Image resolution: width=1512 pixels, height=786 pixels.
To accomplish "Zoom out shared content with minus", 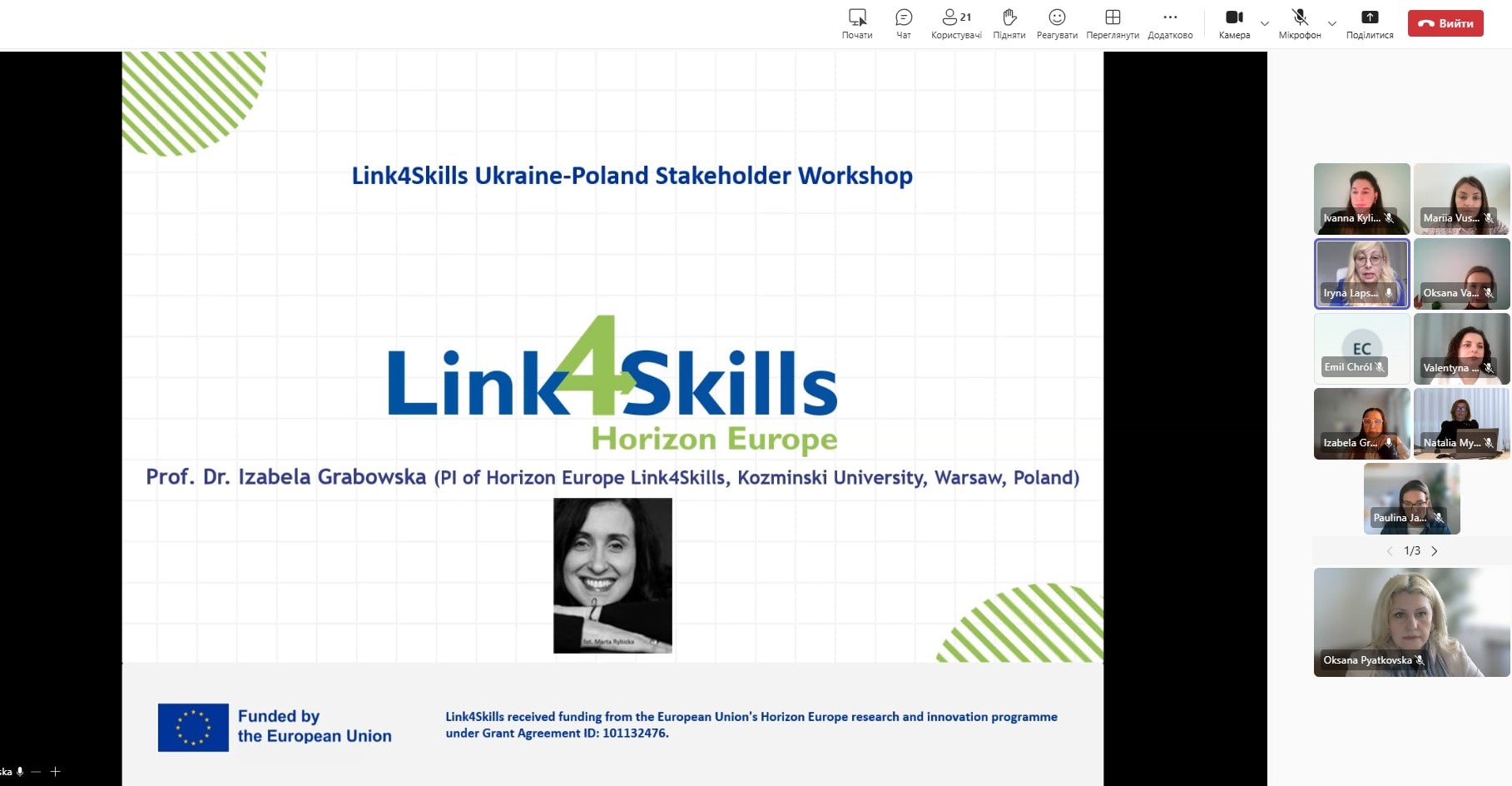I will pos(36,772).
